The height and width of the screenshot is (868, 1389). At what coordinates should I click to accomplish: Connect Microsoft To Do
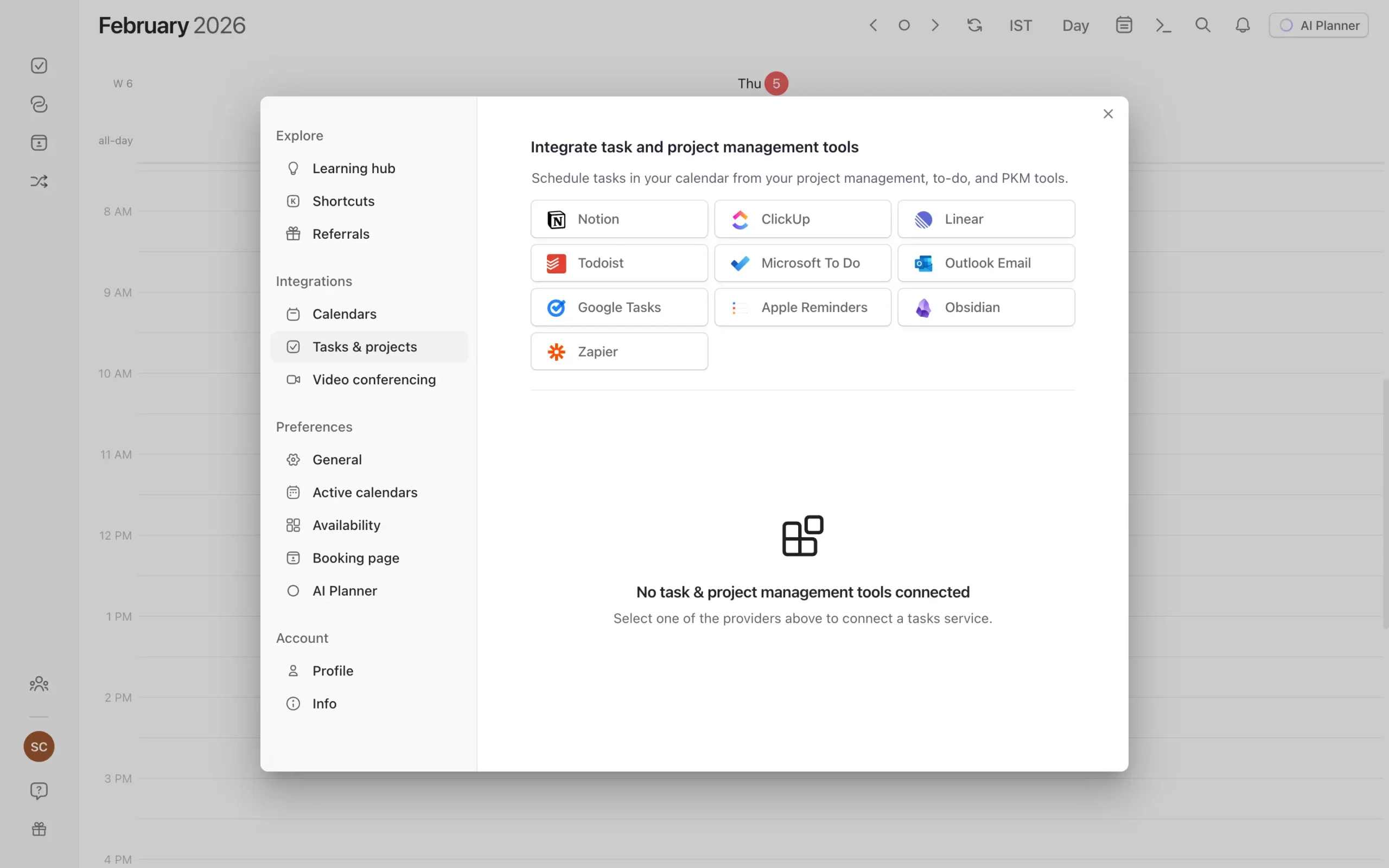tap(802, 263)
